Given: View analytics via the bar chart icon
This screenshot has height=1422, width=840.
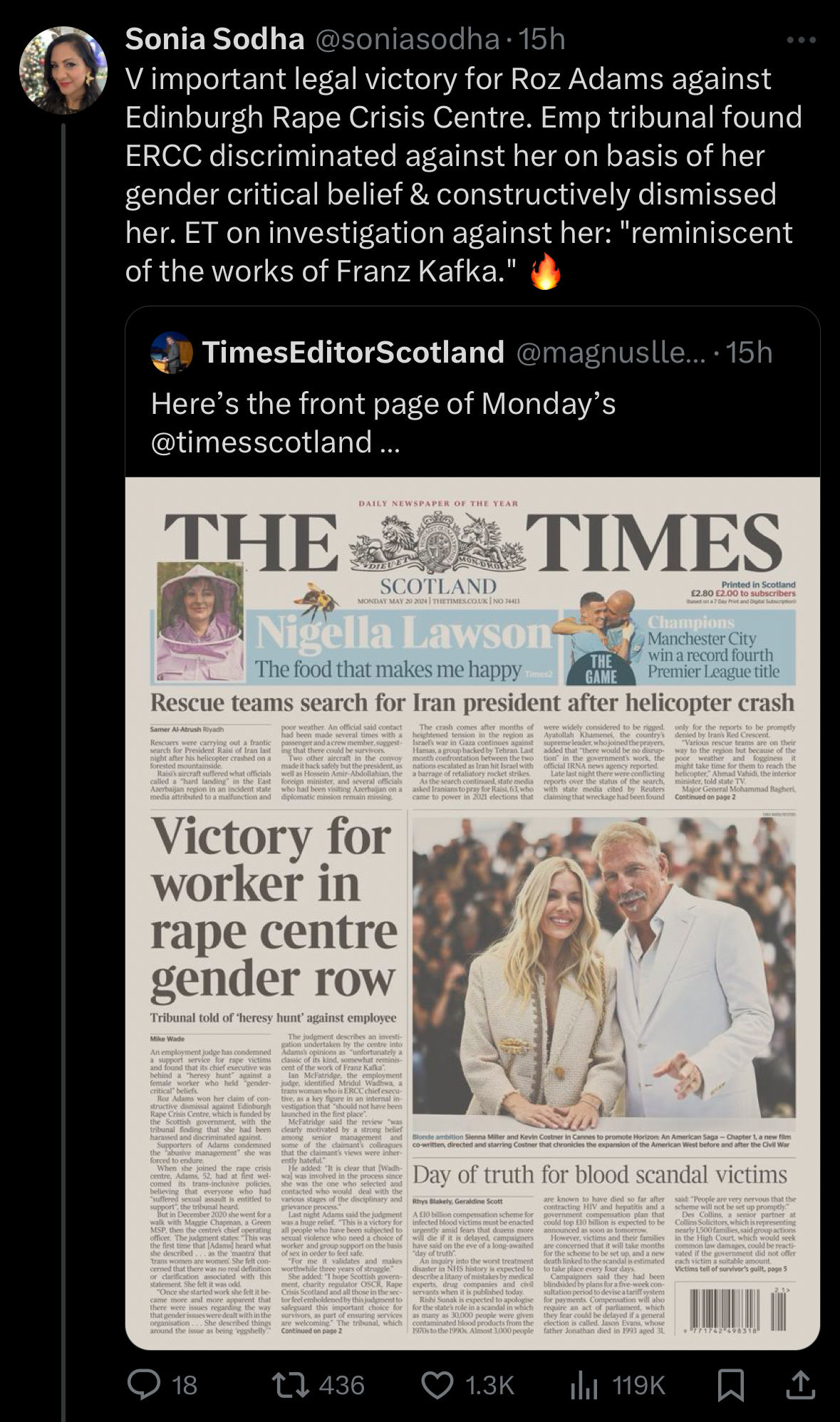Looking at the screenshot, I should coord(585,1385).
